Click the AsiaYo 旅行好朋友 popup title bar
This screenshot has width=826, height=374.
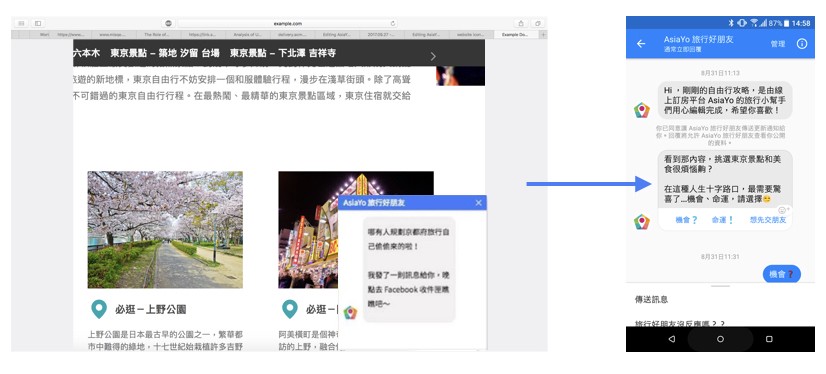(412, 203)
